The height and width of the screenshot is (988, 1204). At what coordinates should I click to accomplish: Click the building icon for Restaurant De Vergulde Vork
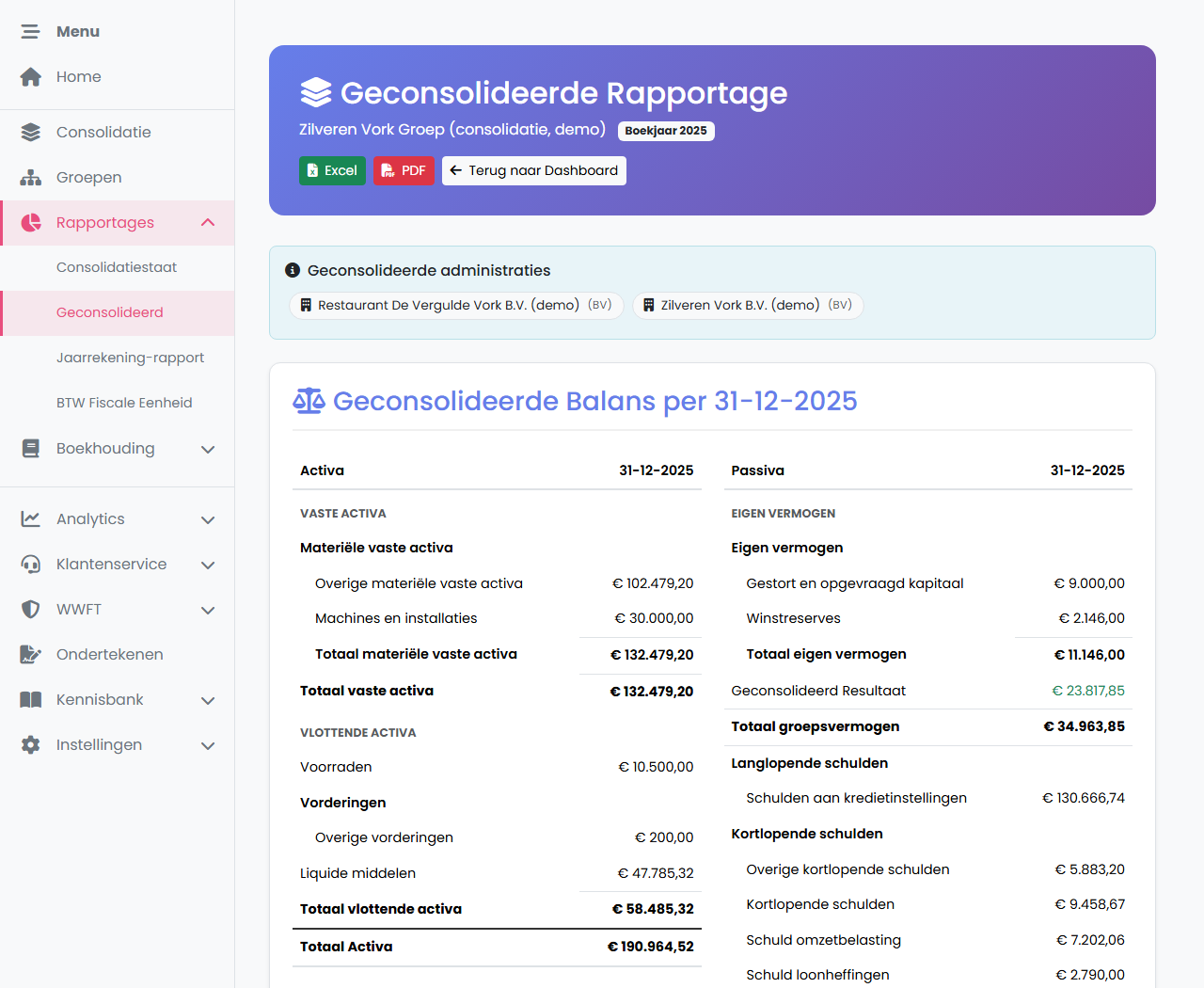coord(306,305)
